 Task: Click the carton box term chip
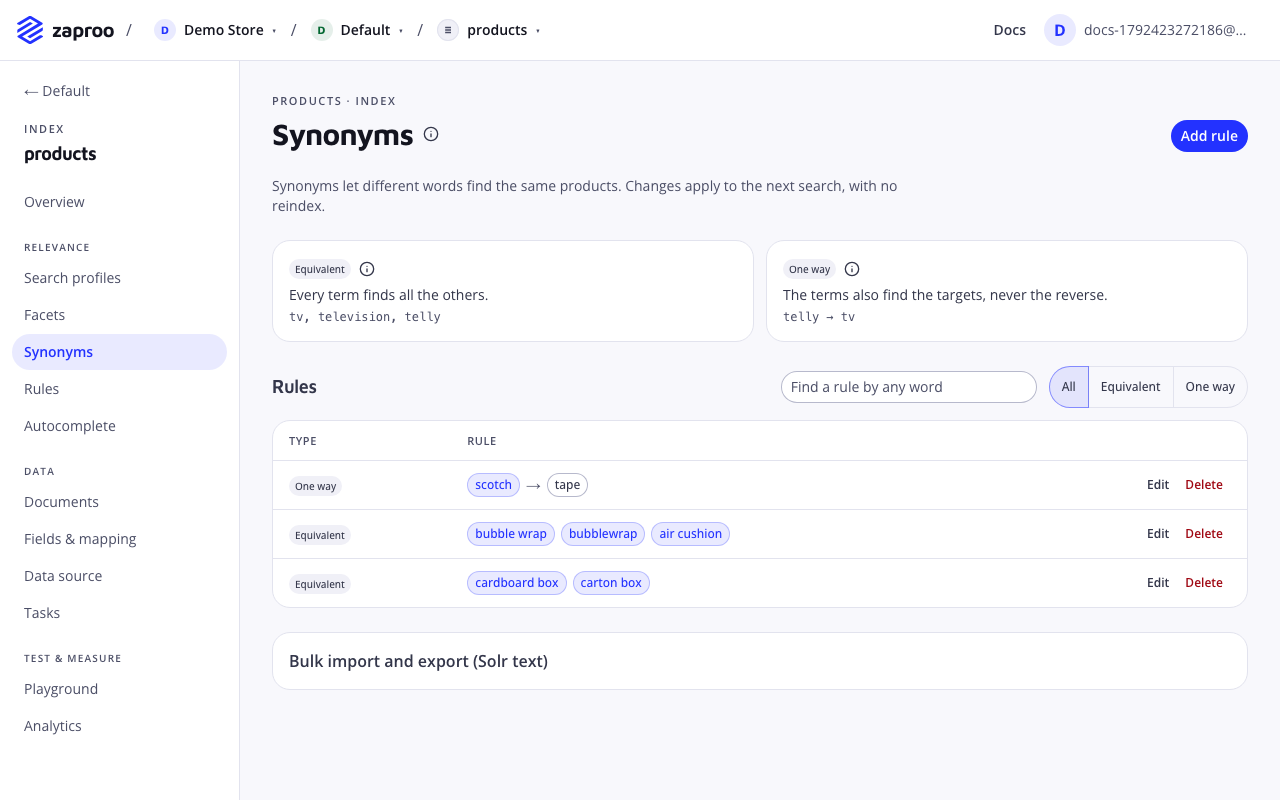pos(611,583)
